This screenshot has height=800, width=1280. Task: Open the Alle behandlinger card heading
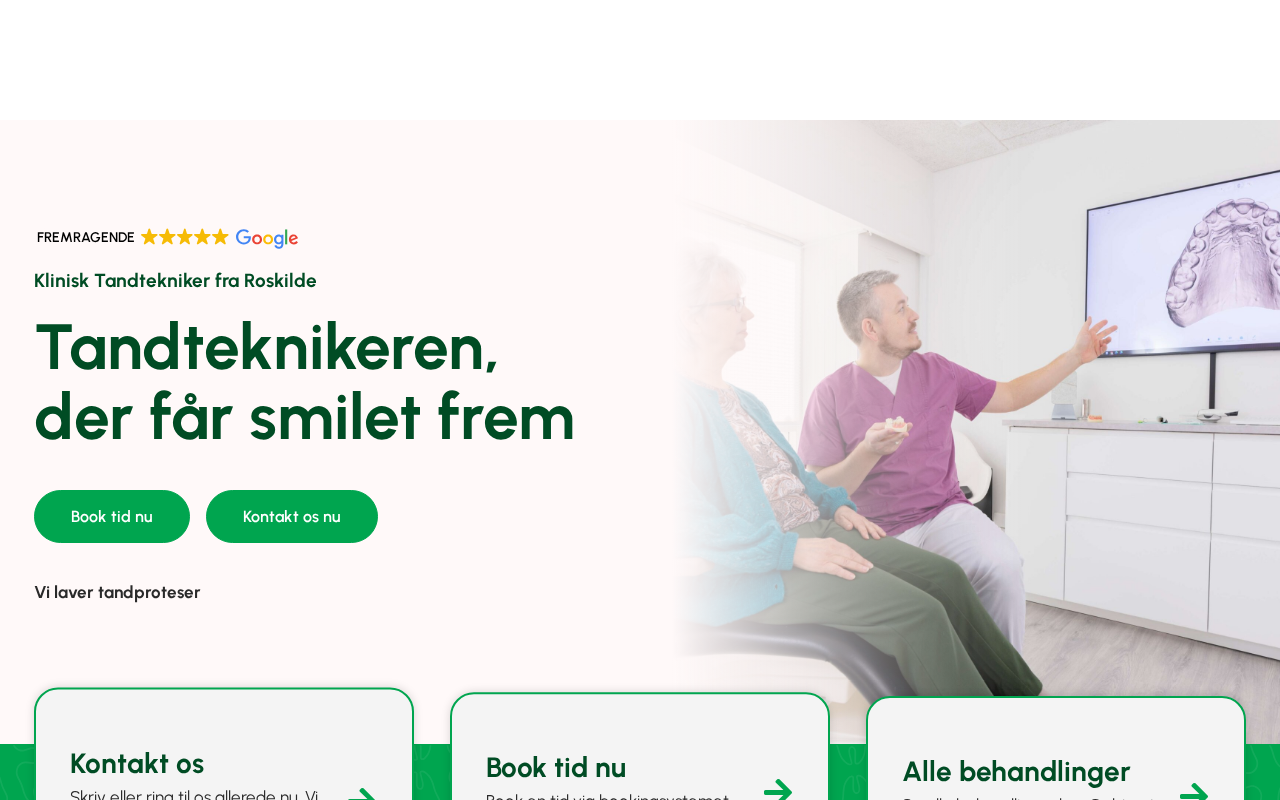pos(1016,771)
